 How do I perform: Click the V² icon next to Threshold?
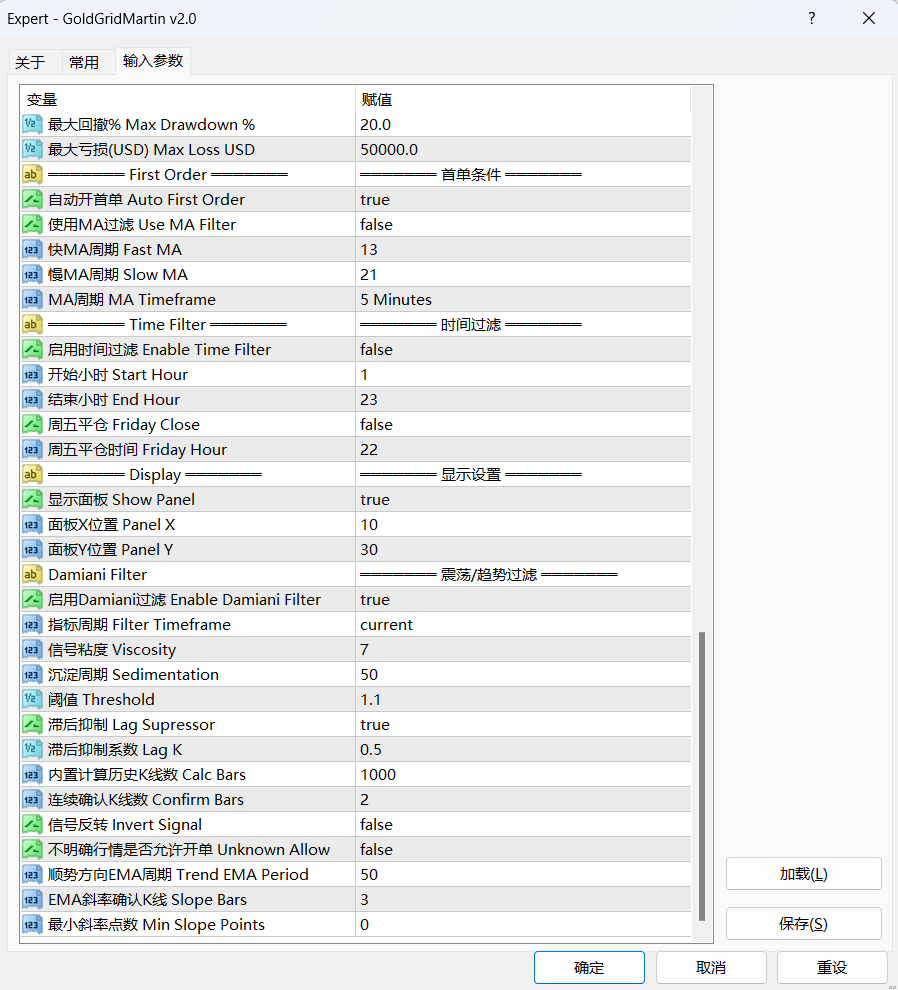[30, 699]
